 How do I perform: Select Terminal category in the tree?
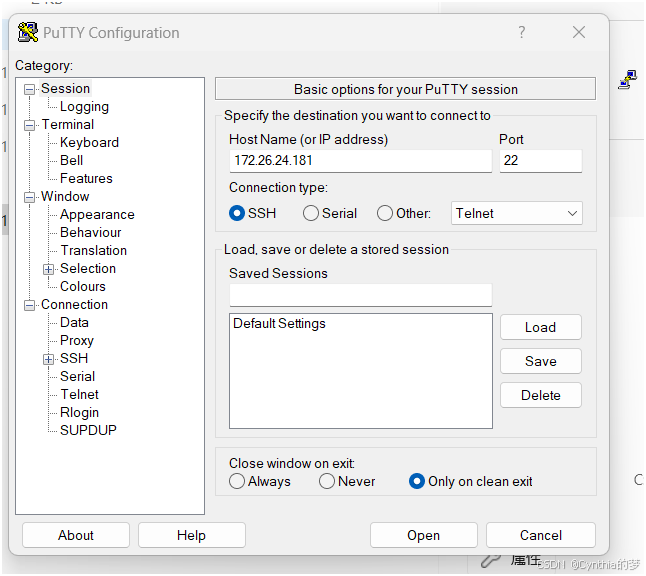tap(68, 124)
